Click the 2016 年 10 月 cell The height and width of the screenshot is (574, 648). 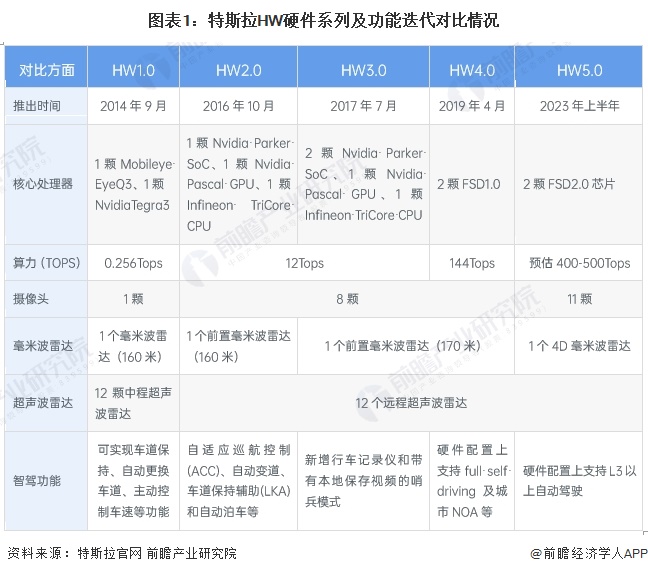point(238,106)
